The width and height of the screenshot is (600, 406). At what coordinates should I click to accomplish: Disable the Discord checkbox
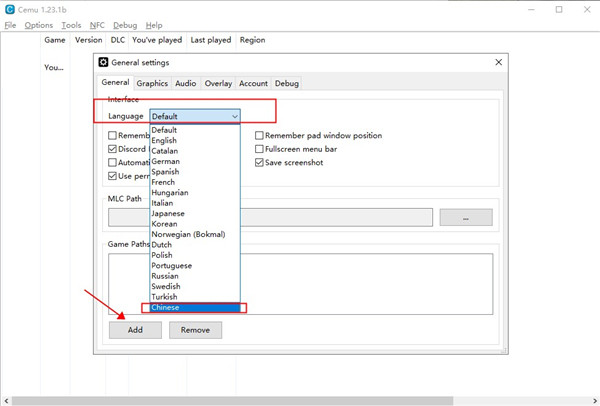pos(112,149)
